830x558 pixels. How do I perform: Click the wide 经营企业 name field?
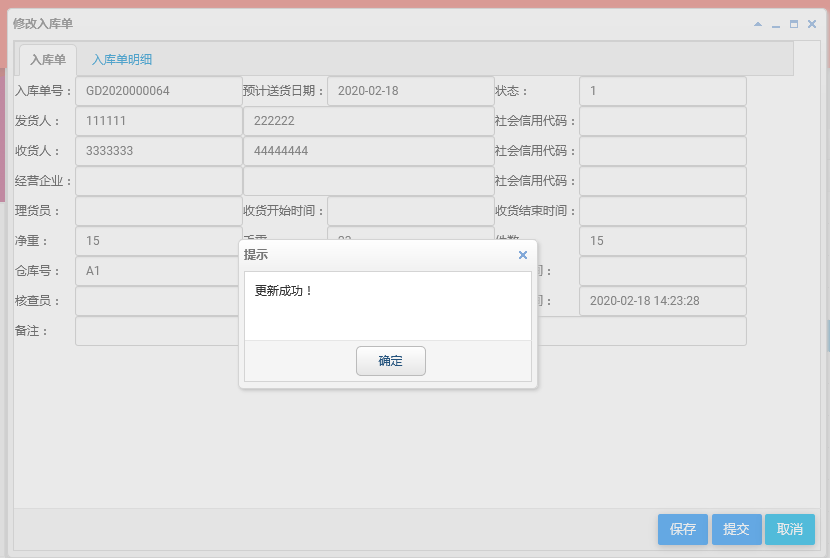point(369,181)
